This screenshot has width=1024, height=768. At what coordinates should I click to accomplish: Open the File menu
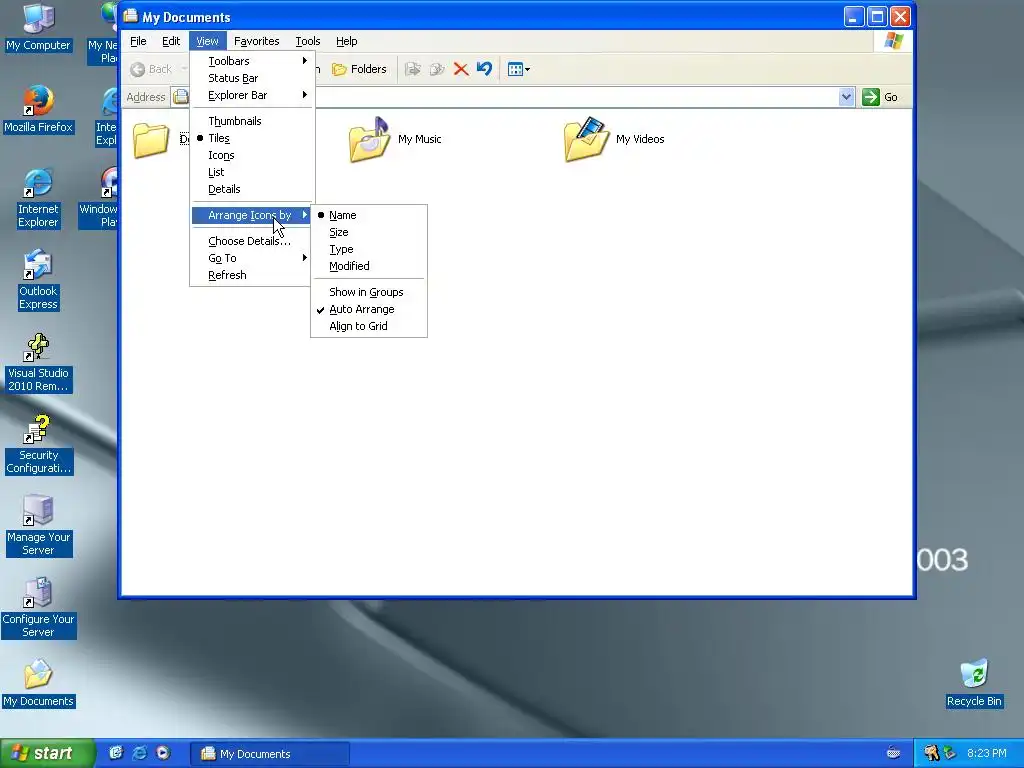point(138,41)
